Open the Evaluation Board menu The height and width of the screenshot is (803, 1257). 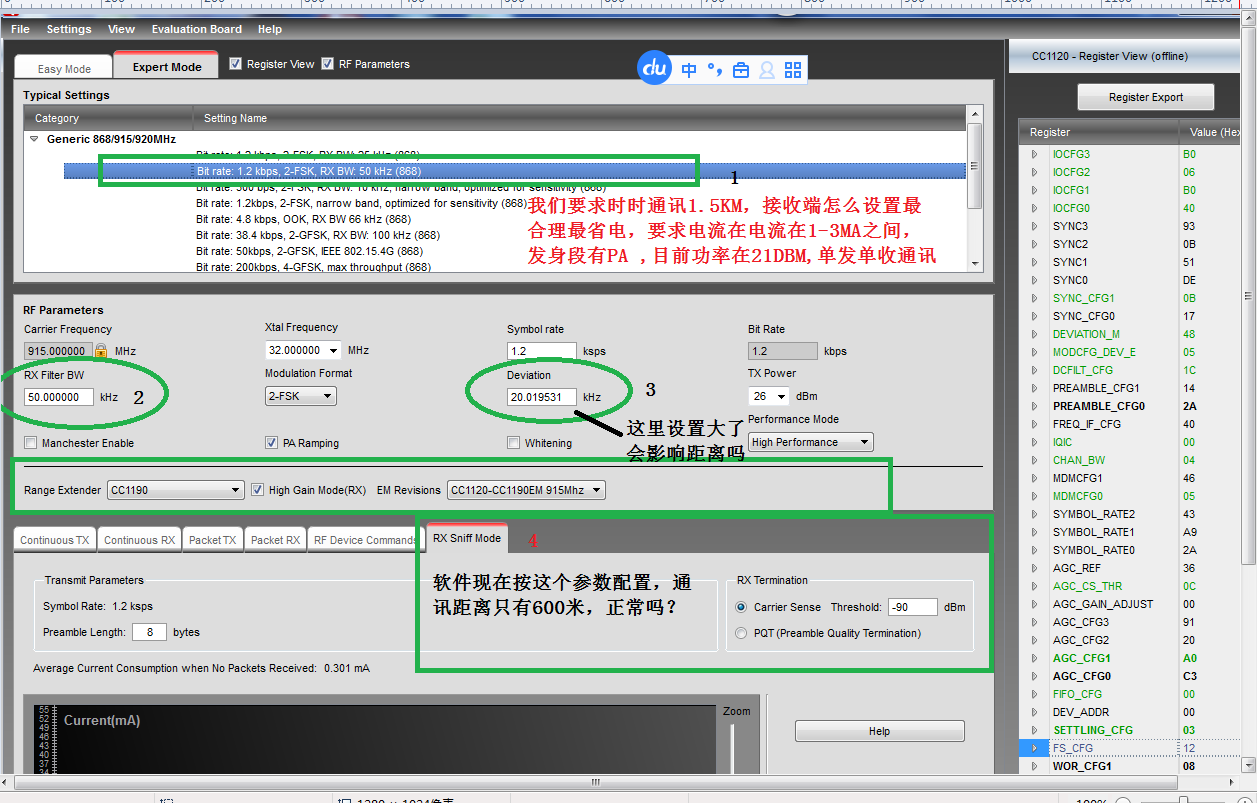coord(197,29)
